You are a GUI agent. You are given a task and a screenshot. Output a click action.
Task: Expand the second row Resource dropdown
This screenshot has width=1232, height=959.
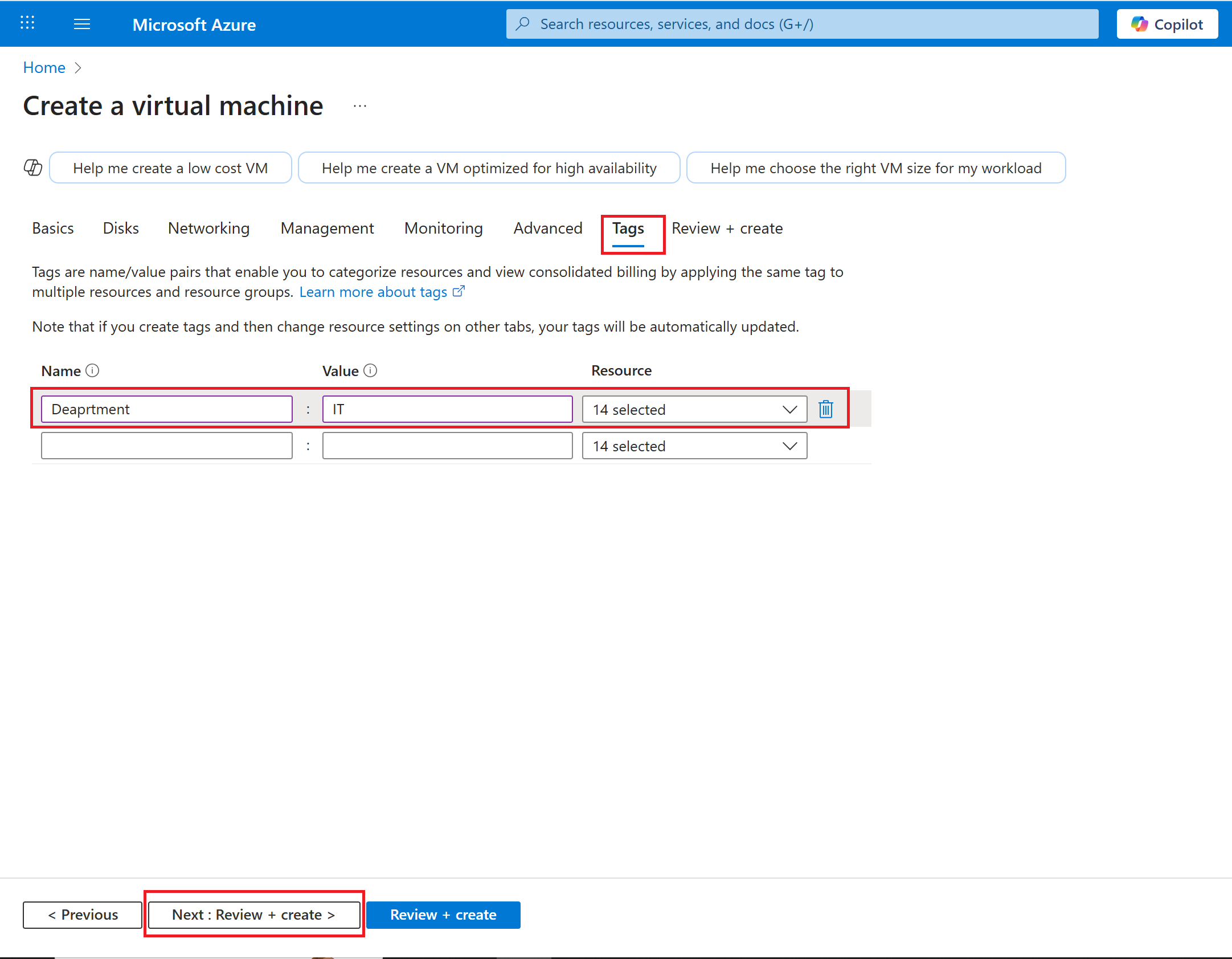click(x=694, y=446)
